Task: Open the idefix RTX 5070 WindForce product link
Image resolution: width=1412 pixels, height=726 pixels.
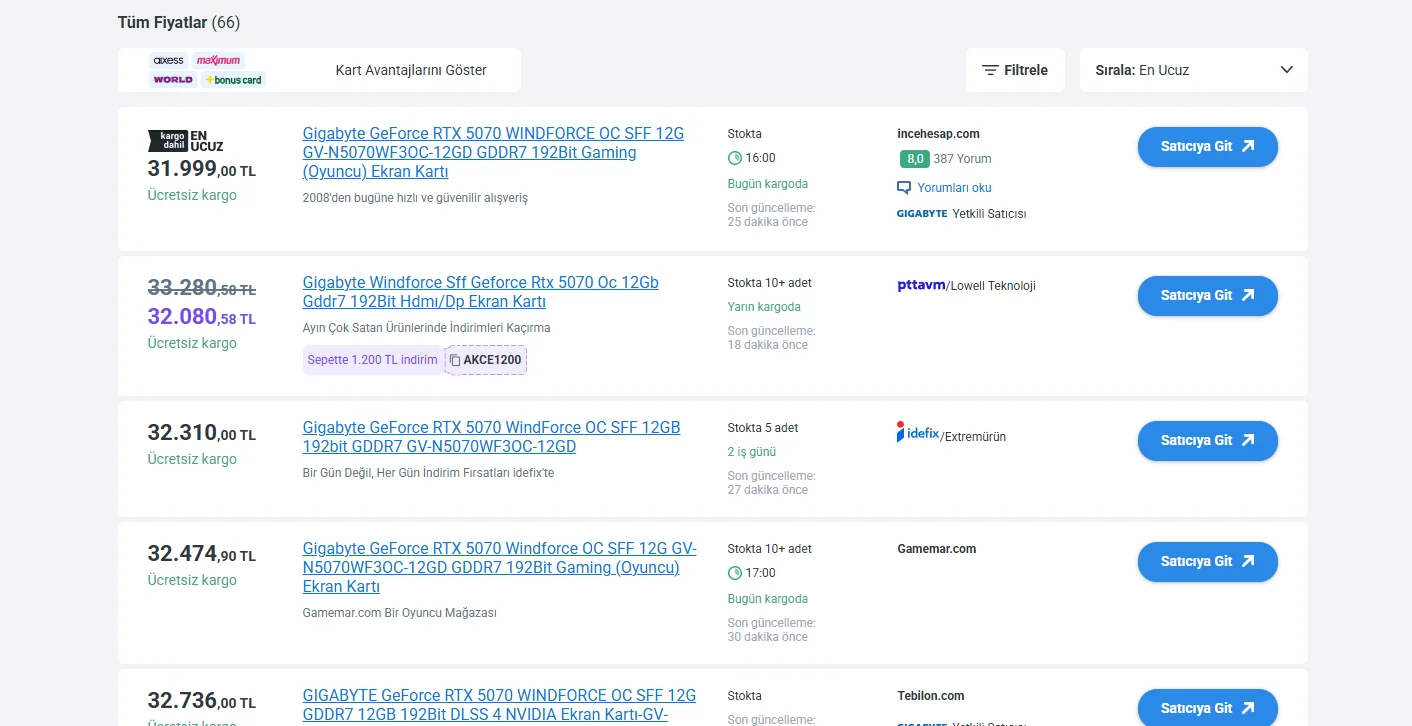Action: (x=491, y=437)
